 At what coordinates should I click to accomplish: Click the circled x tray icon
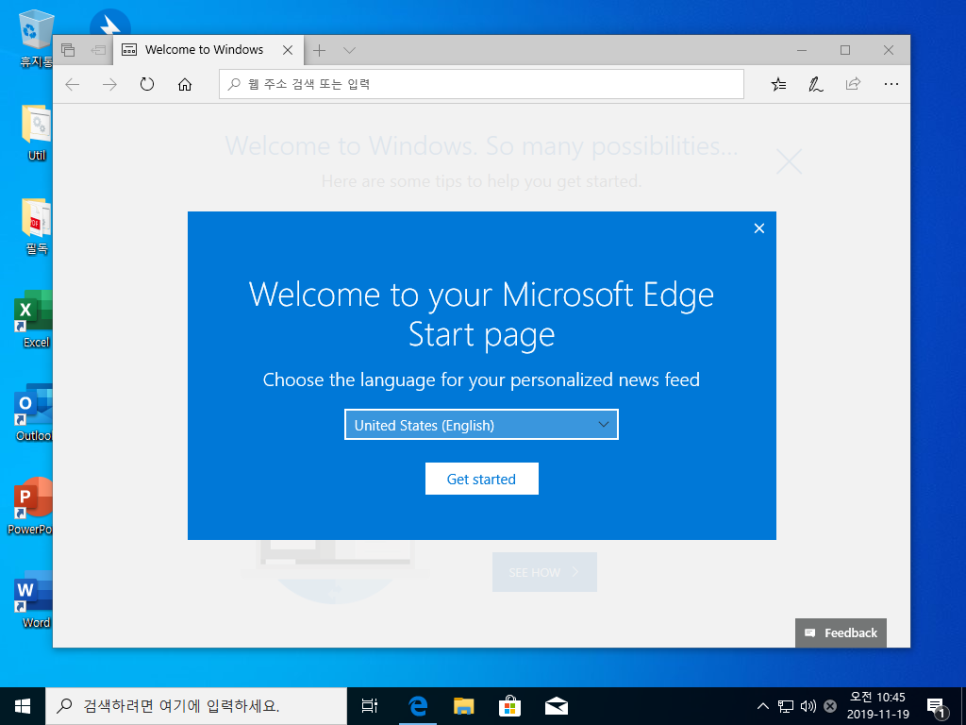(830, 707)
